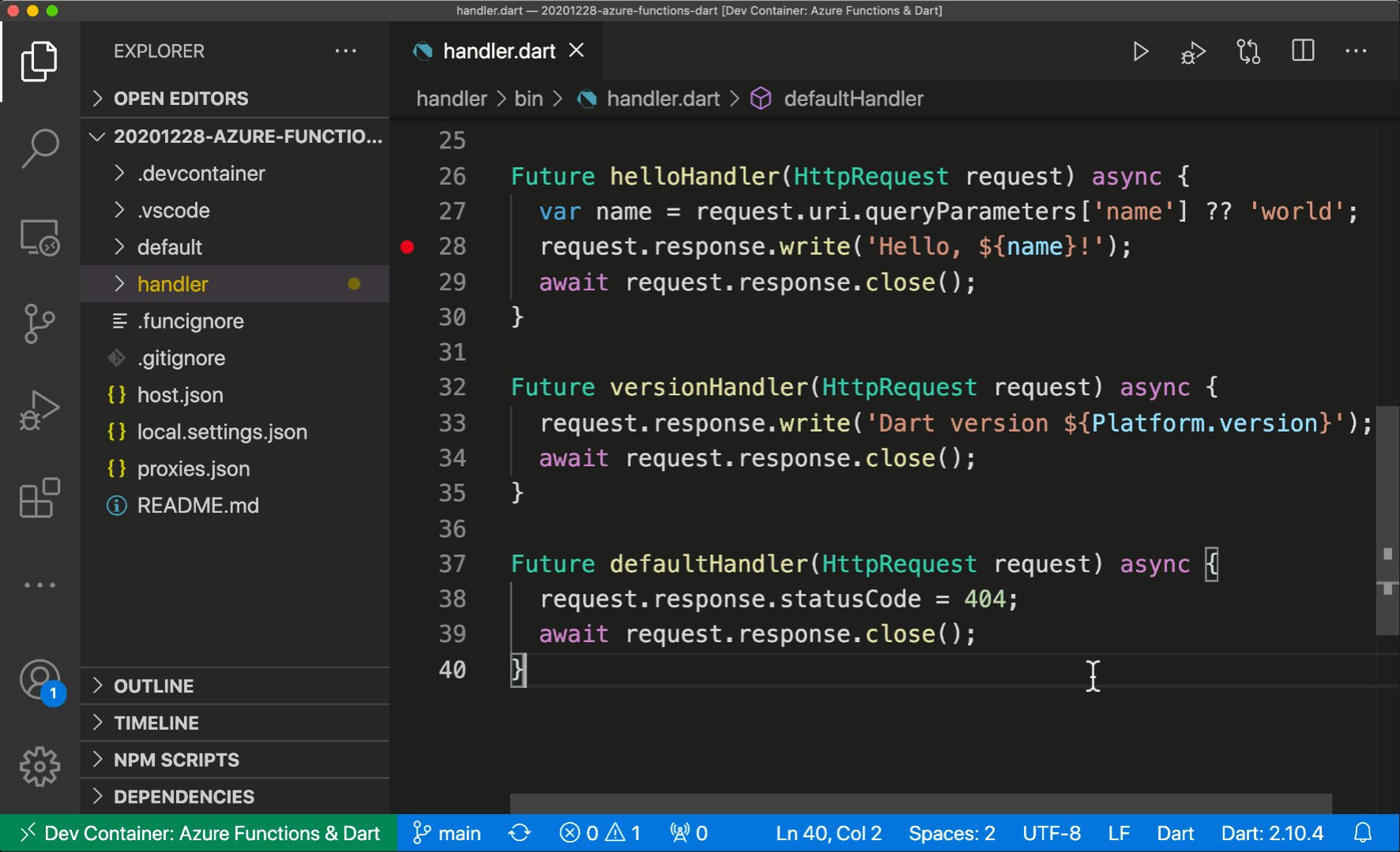Open the Explorer view in activity bar

[39, 61]
